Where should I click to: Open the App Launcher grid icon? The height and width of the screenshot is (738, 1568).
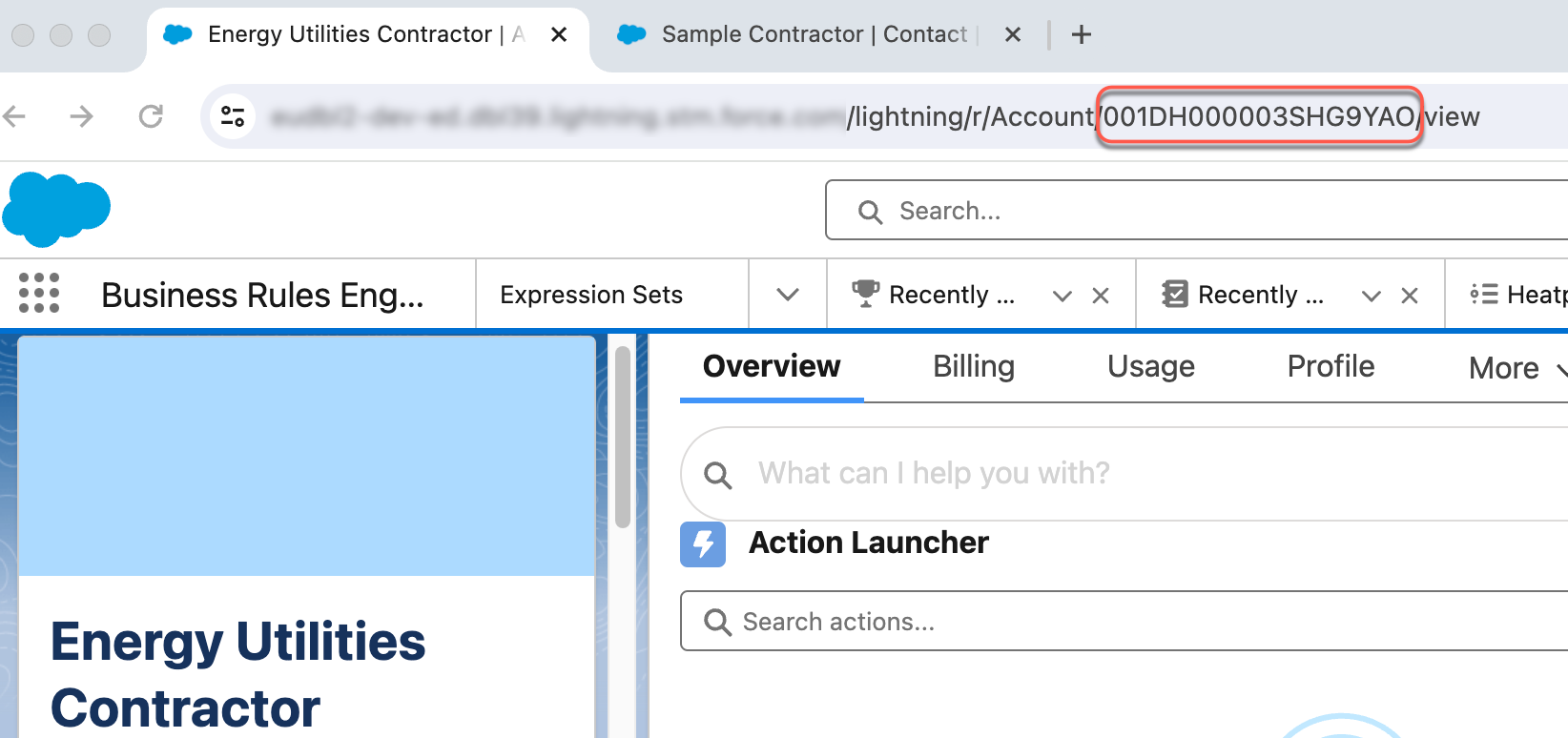tap(39, 294)
